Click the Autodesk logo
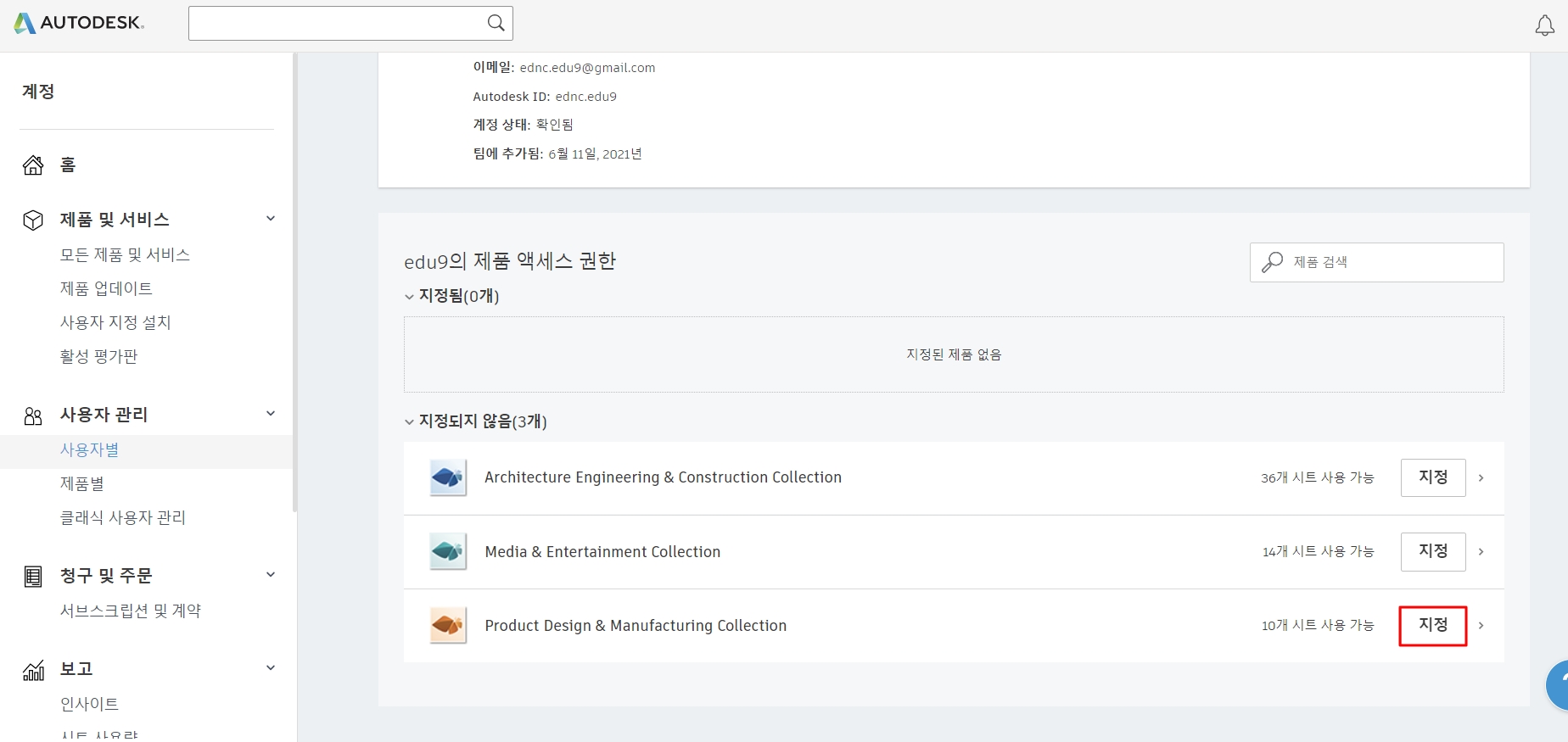Image resolution: width=1568 pixels, height=742 pixels. [79, 23]
